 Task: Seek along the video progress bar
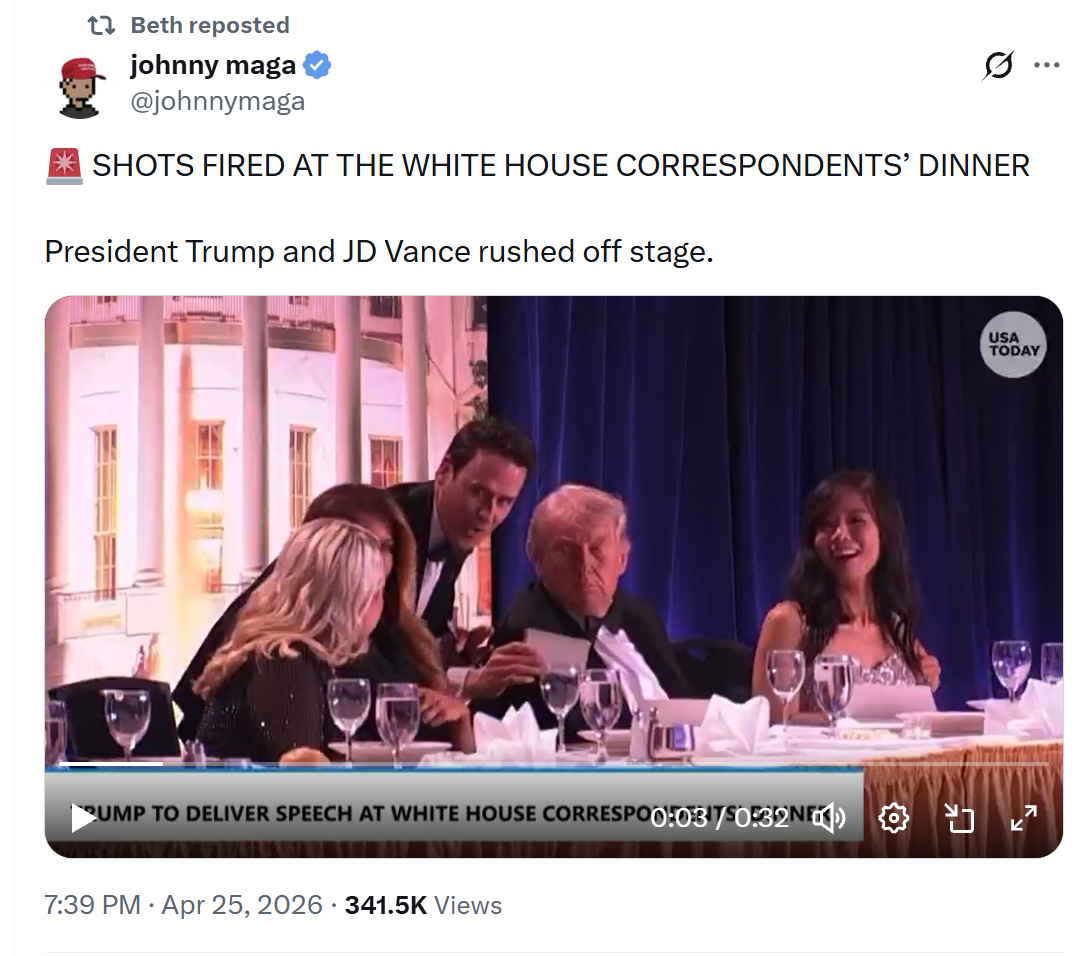[554, 763]
